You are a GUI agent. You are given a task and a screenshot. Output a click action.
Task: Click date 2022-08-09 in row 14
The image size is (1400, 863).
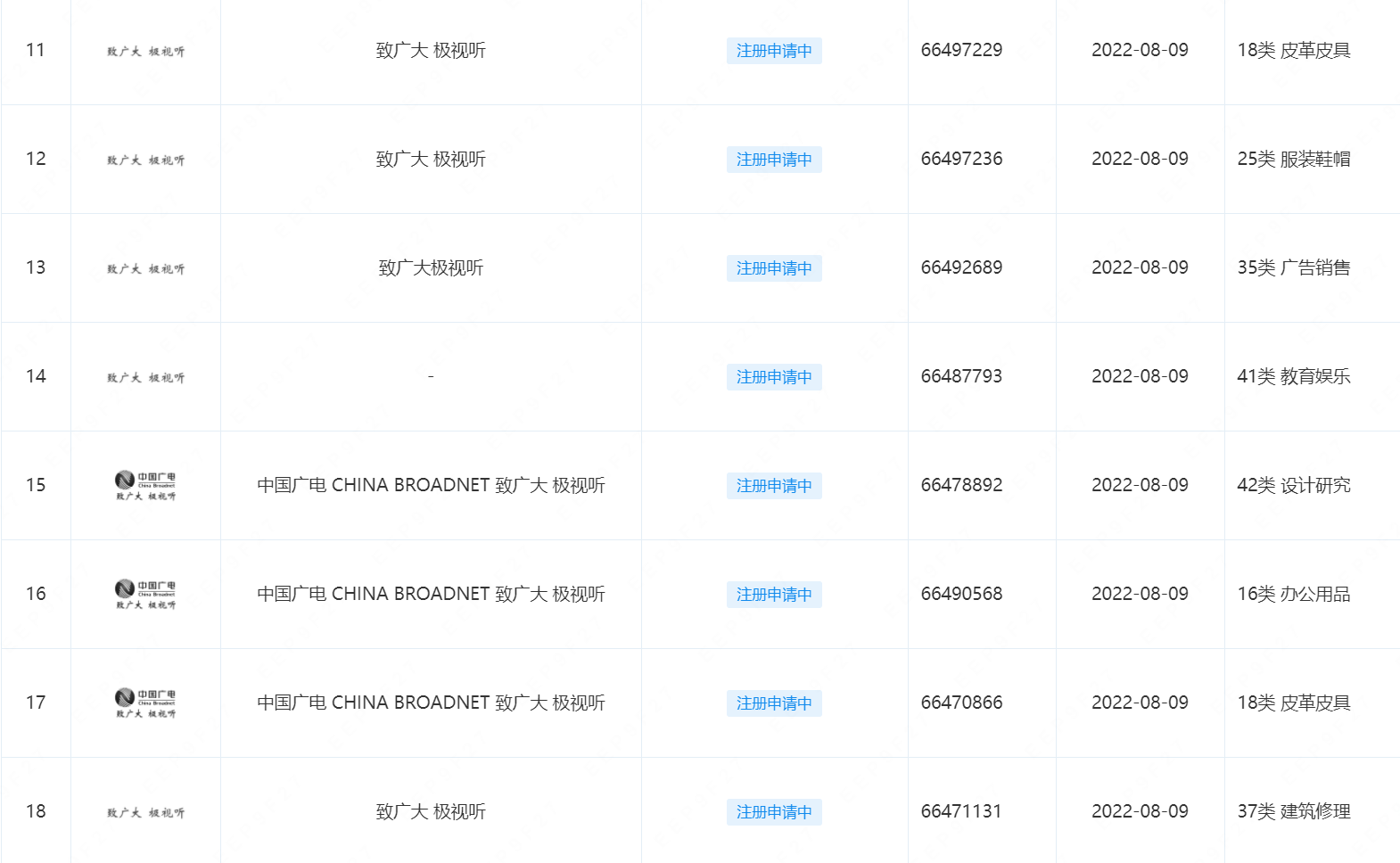[1140, 376]
